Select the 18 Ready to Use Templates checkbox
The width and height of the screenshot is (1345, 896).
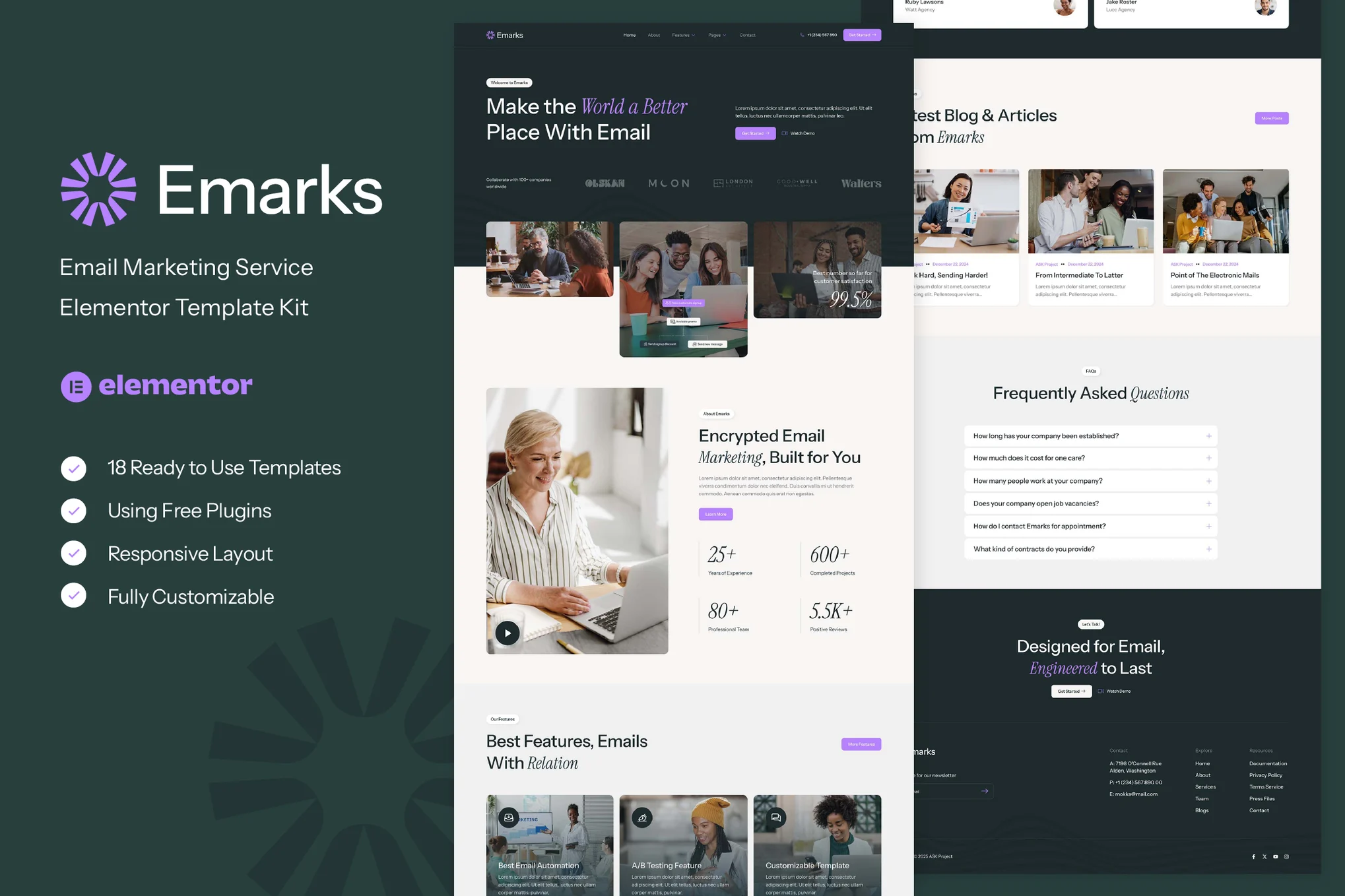click(x=75, y=467)
